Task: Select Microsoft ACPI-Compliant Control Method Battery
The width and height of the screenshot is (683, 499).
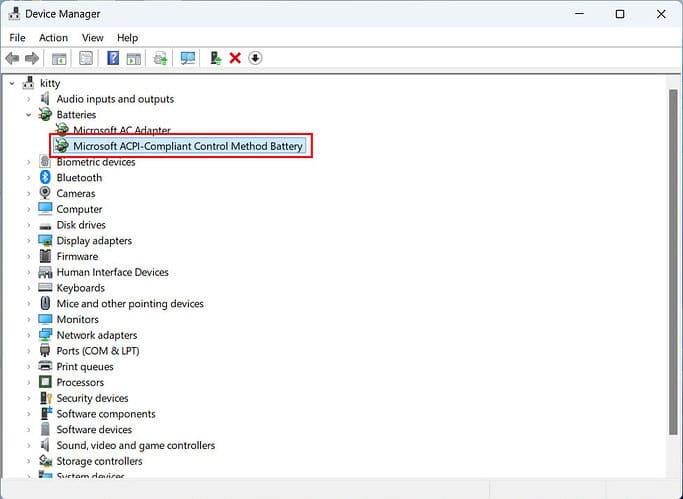Action: (187, 146)
